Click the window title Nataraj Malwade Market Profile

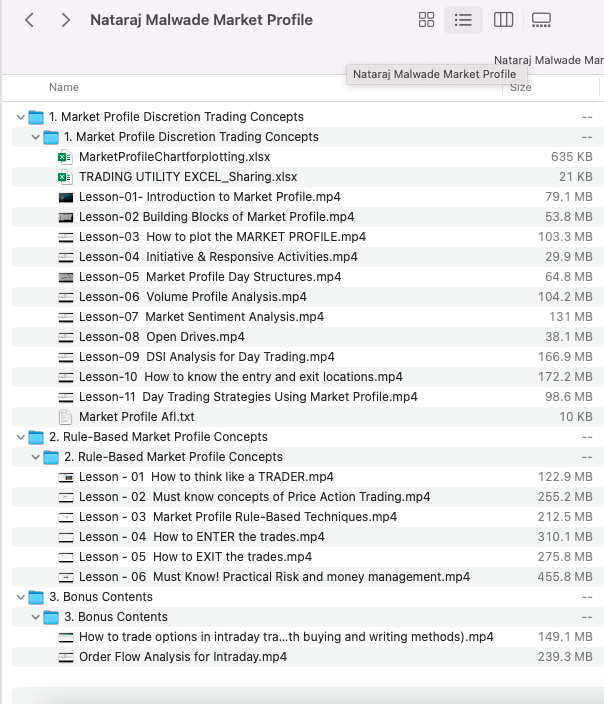(x=201, y=20)
